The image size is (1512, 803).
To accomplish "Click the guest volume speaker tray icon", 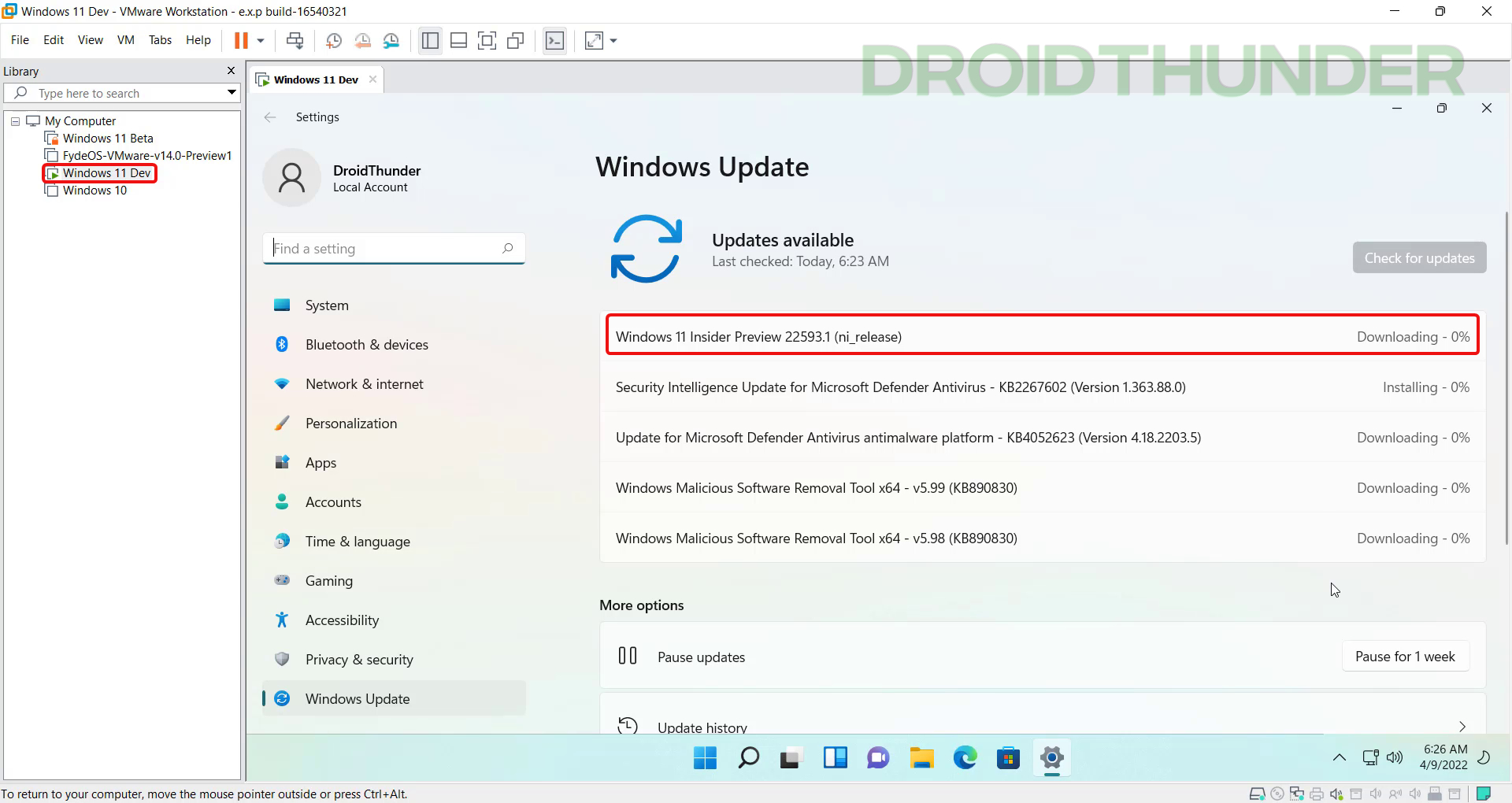I will pos(1395,757).
